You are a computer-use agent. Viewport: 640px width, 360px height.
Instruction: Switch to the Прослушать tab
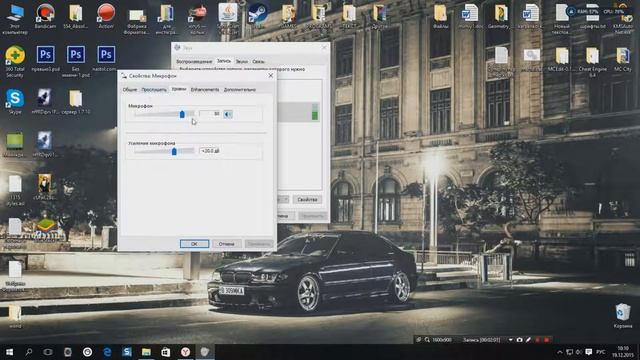(x=154, y=89)
